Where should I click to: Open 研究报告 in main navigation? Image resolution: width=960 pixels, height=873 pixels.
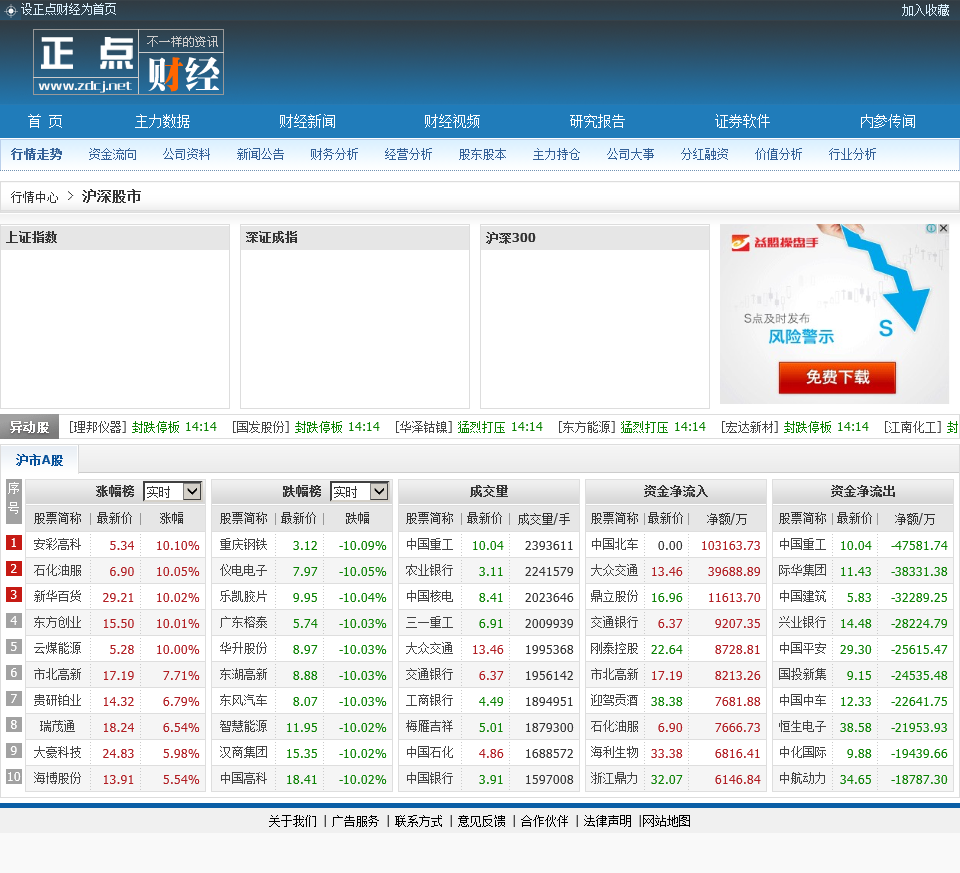(x=598, y=121)
